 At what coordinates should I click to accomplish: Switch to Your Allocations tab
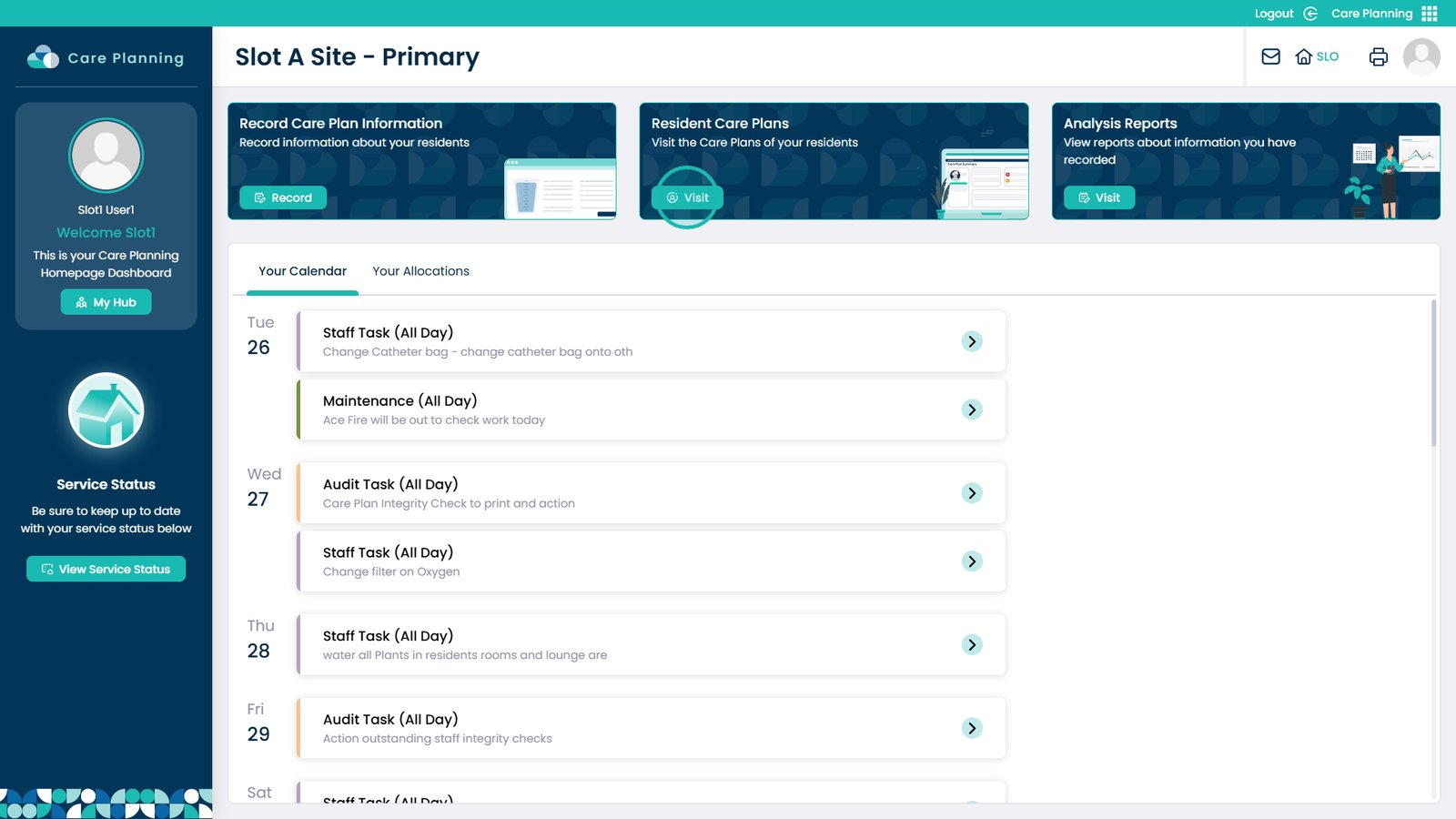tap(420, 271)
